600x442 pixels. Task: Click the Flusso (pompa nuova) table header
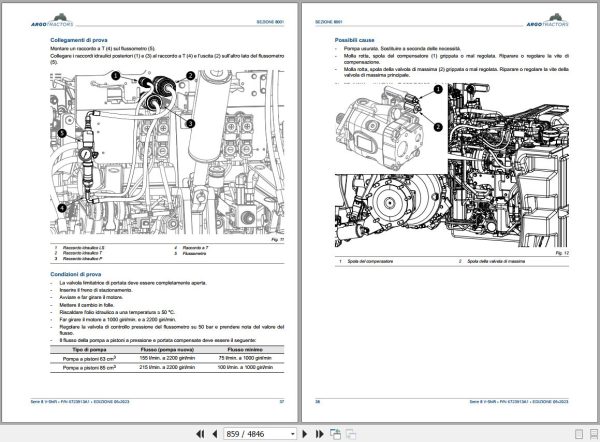pyautogui.click(x=167, y=349)
